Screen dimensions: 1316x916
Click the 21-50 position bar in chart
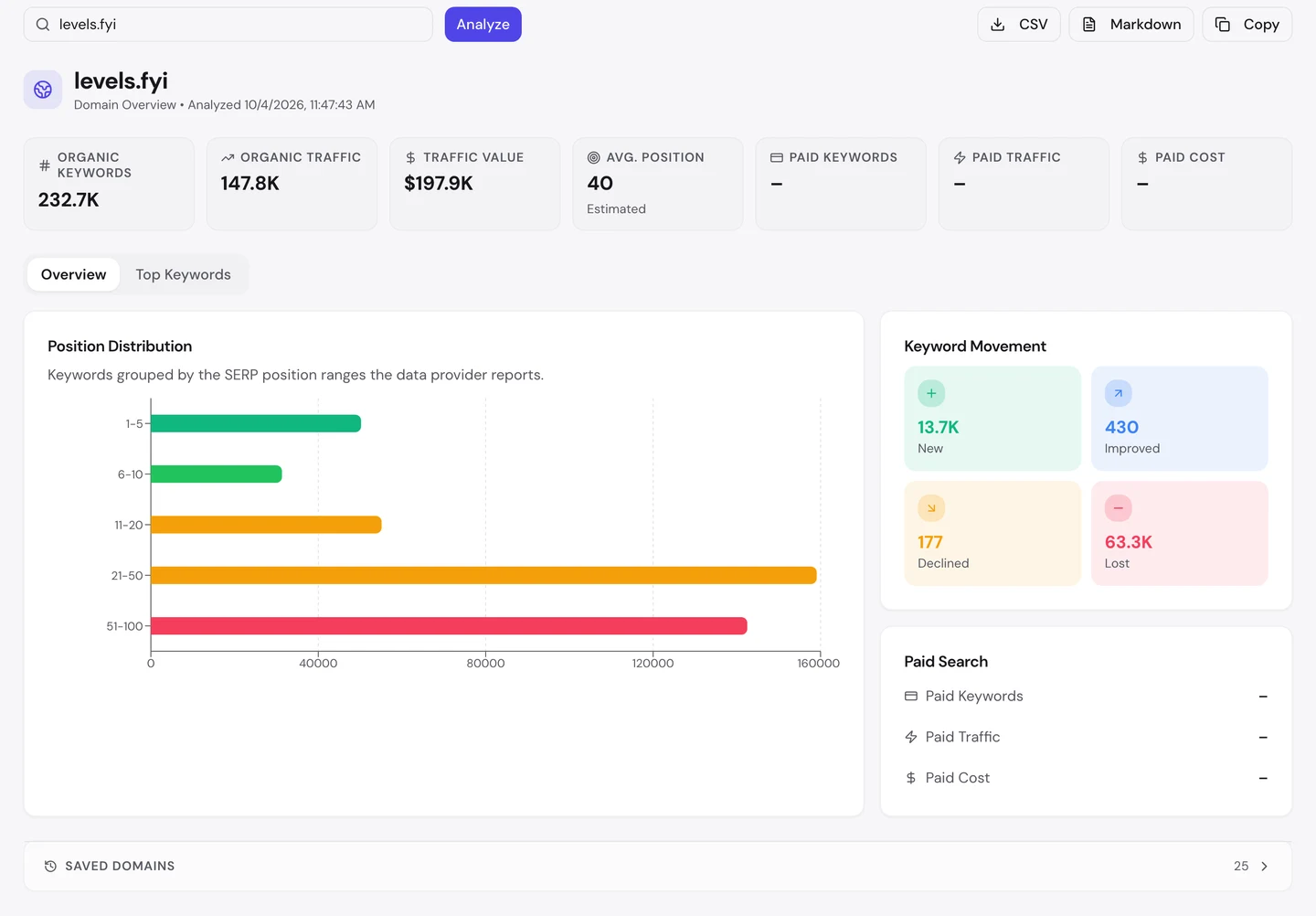point(483,575)
